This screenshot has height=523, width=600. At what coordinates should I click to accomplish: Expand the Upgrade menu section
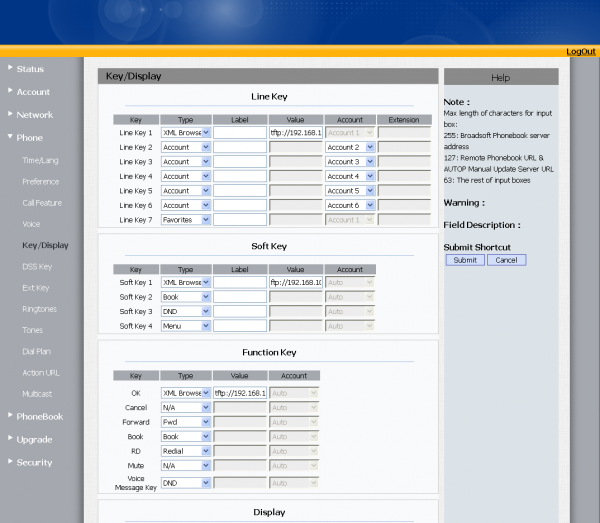[34, 440]
